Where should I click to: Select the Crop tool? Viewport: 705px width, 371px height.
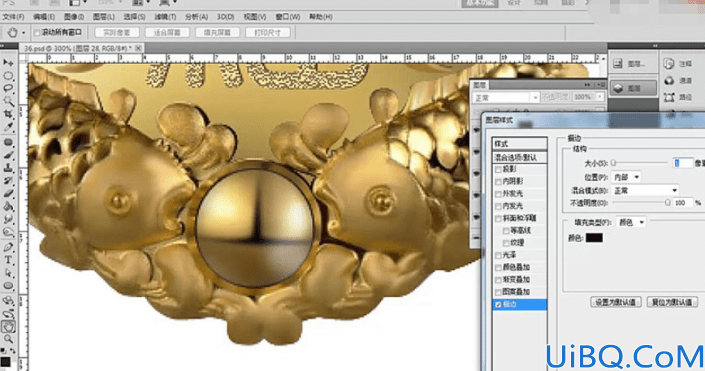click(x=8, y=114)
